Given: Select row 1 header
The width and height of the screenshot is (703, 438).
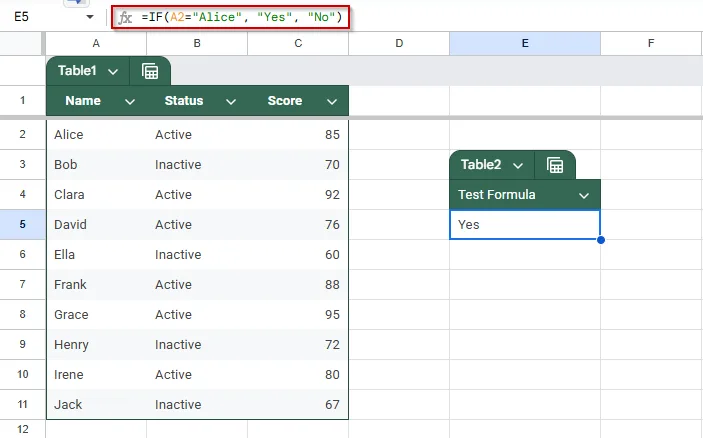Looking at the screenshot, I should [22, 100].
